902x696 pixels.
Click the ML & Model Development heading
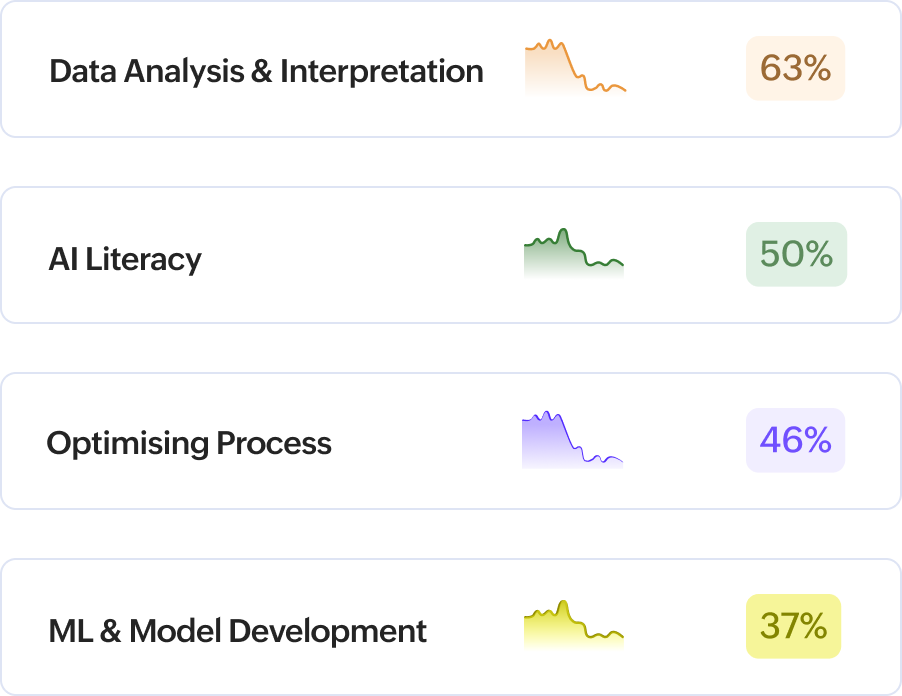(236, 631)
